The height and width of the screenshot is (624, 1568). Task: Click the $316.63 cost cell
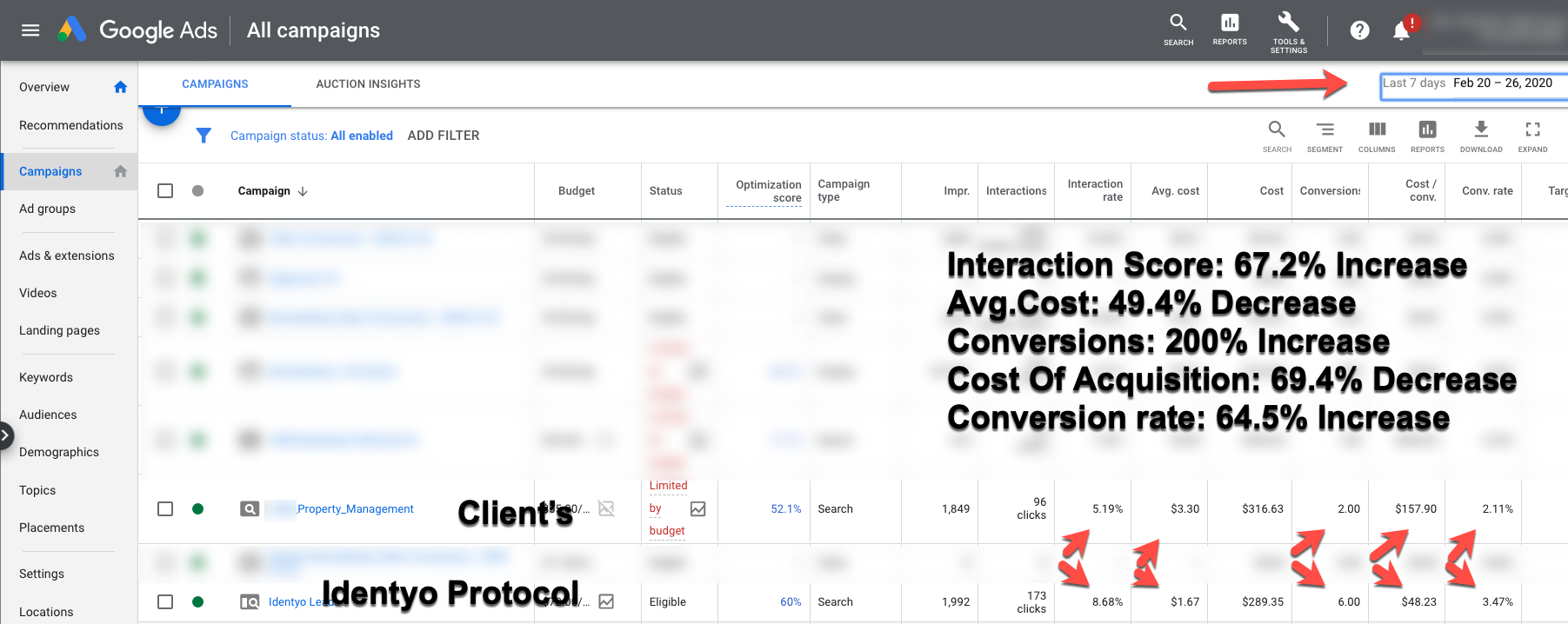click(1263, 509)
